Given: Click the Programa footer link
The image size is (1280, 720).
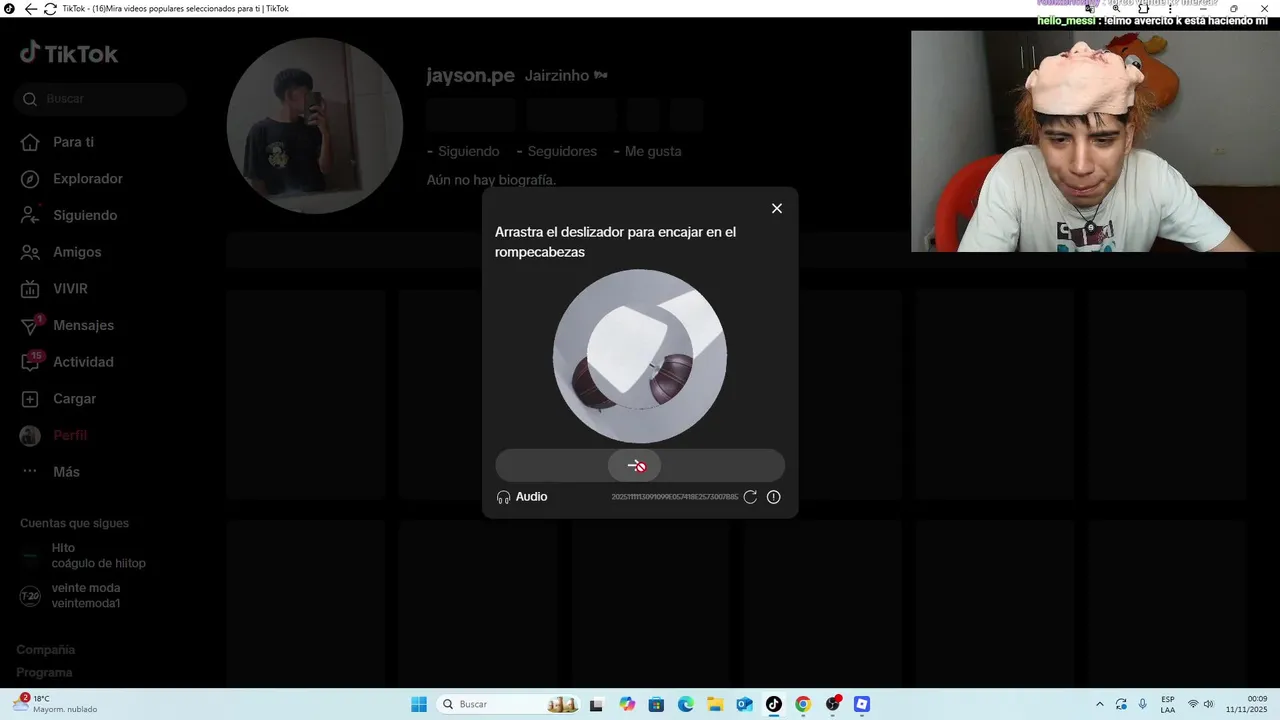Looking at the screenshot, I should [x=44, y=673].
